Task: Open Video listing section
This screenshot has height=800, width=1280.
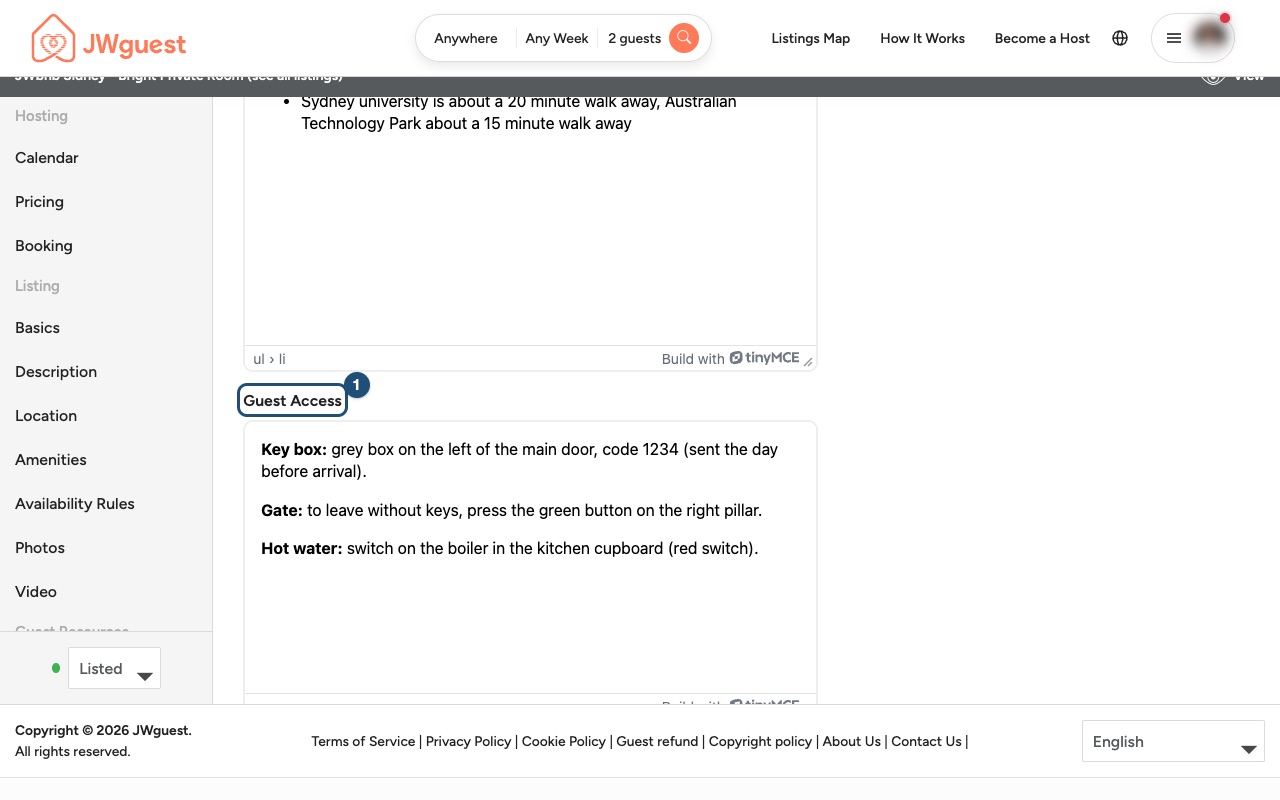Action: 36,592
